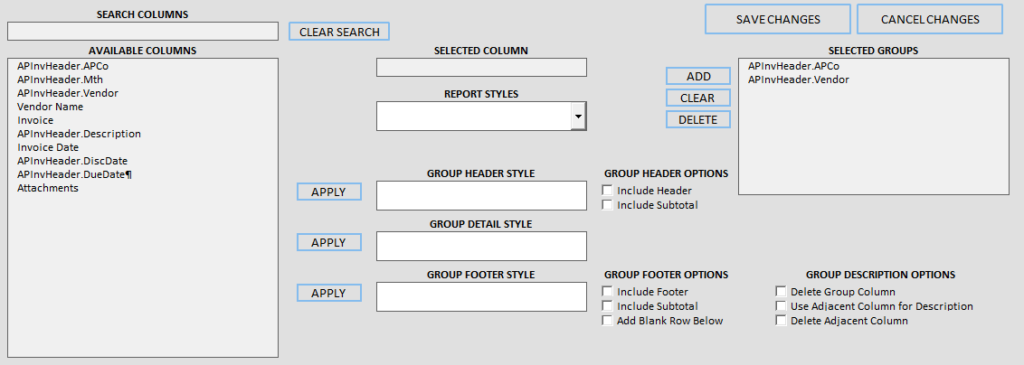Click the Group Header Style box
This screenshot has width=1024, height=365.
click(x=481, y=196)
